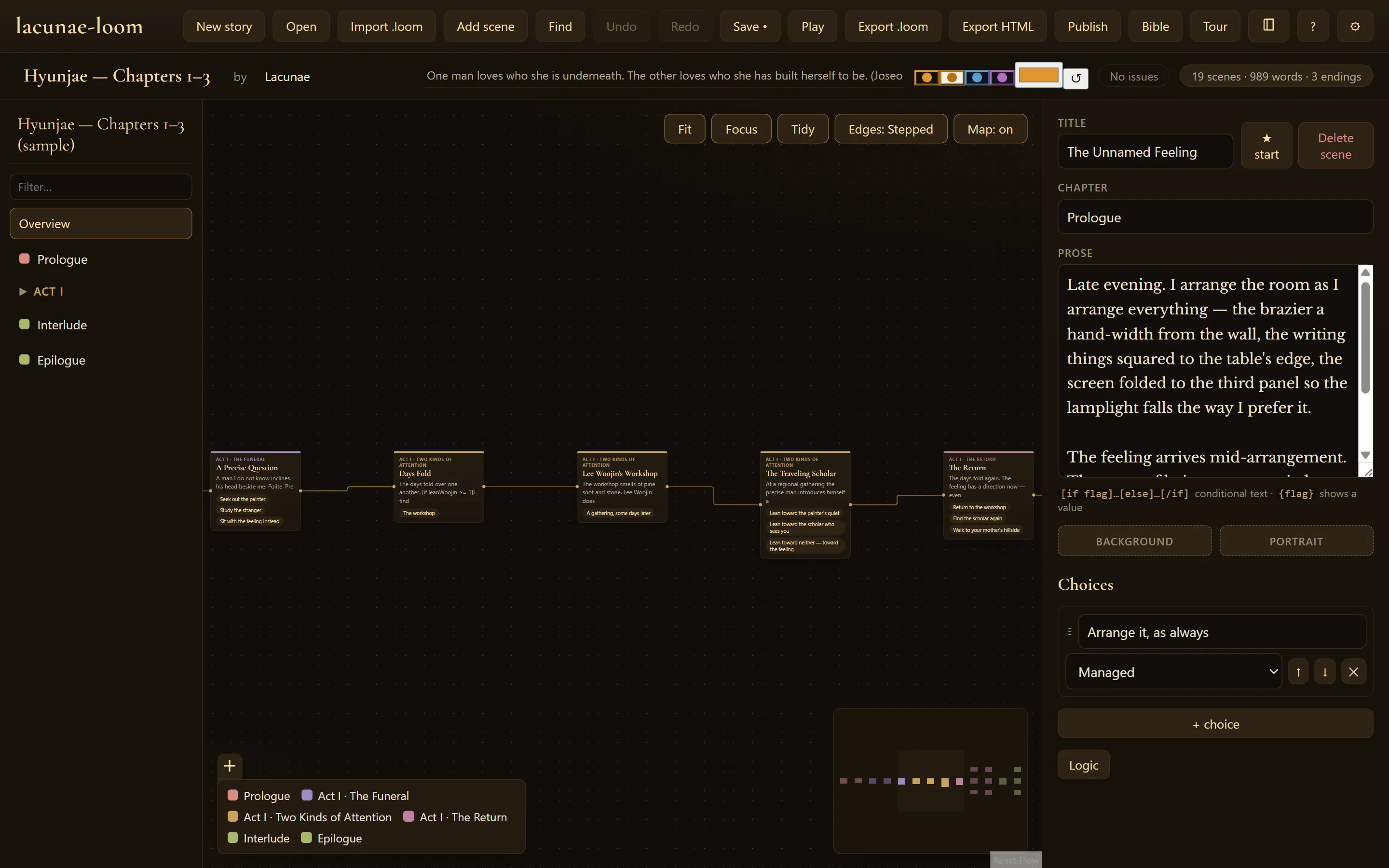
Task: Edit the author name 'Lacunae'
Action: pos(287,76)
